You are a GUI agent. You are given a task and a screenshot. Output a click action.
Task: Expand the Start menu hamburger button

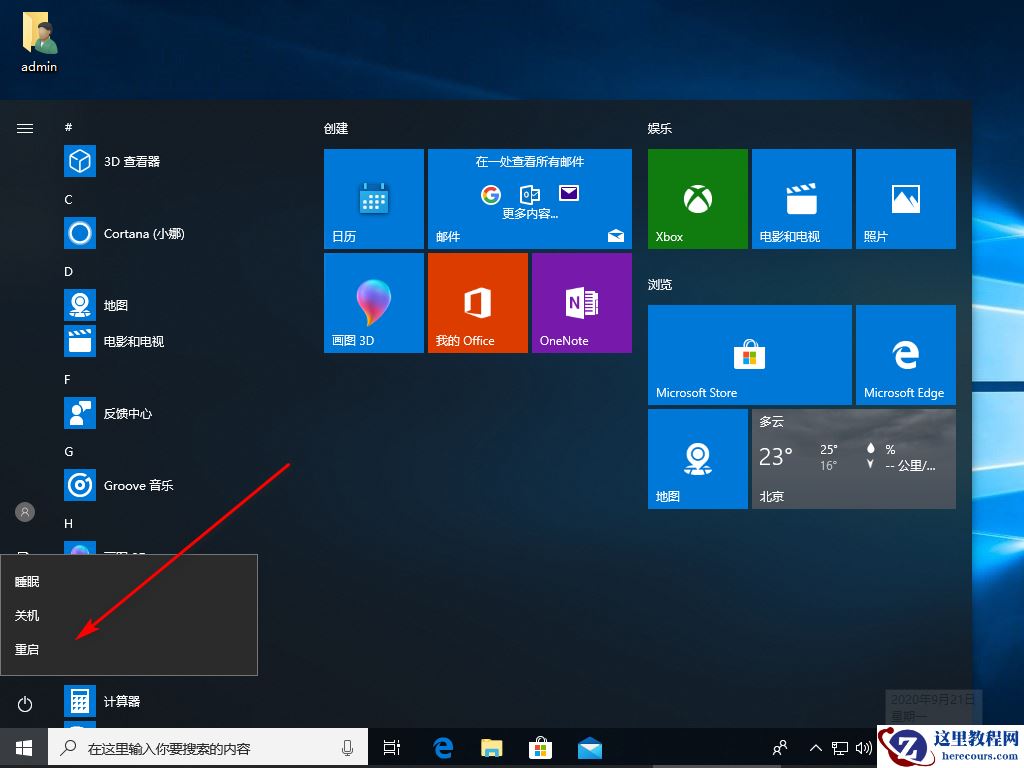(x=24, y=128)
